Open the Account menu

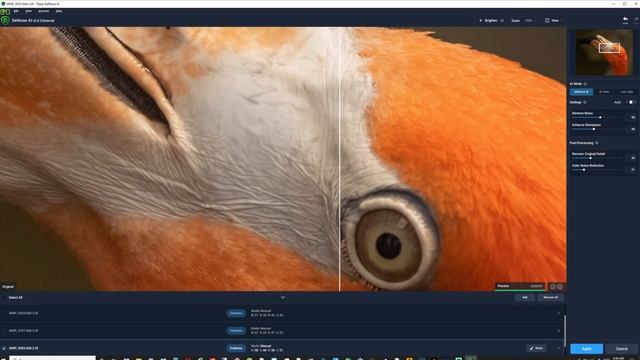point(44,11)
